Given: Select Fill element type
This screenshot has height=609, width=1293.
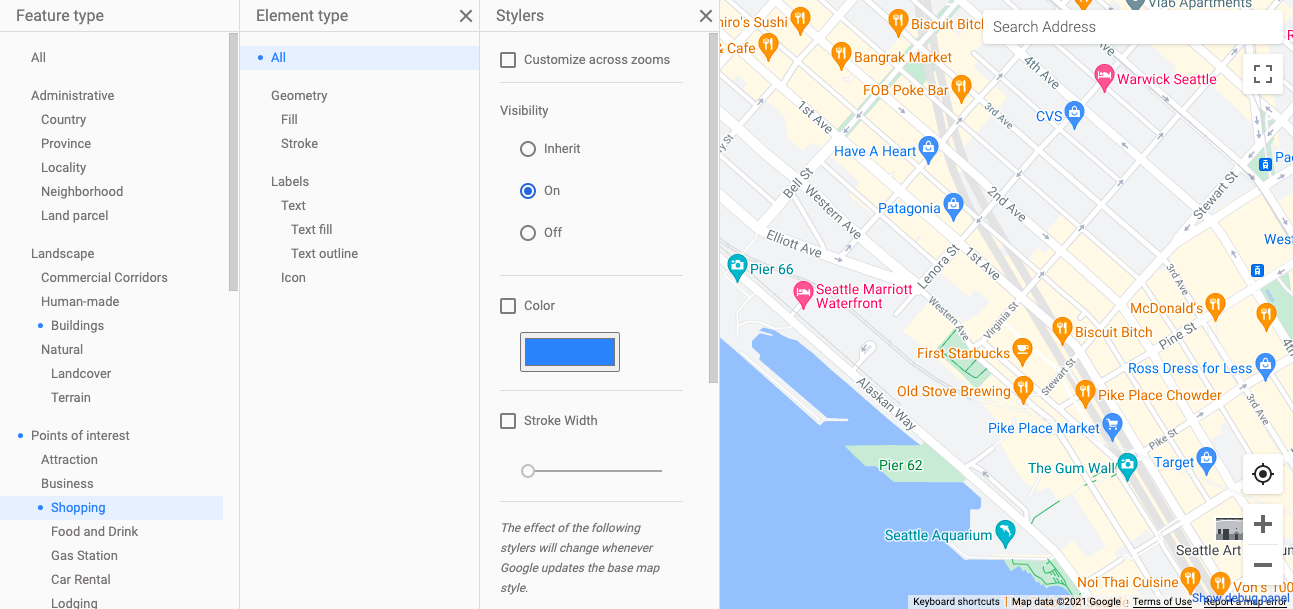Looking at the screenshot, I should coord(289,120).
